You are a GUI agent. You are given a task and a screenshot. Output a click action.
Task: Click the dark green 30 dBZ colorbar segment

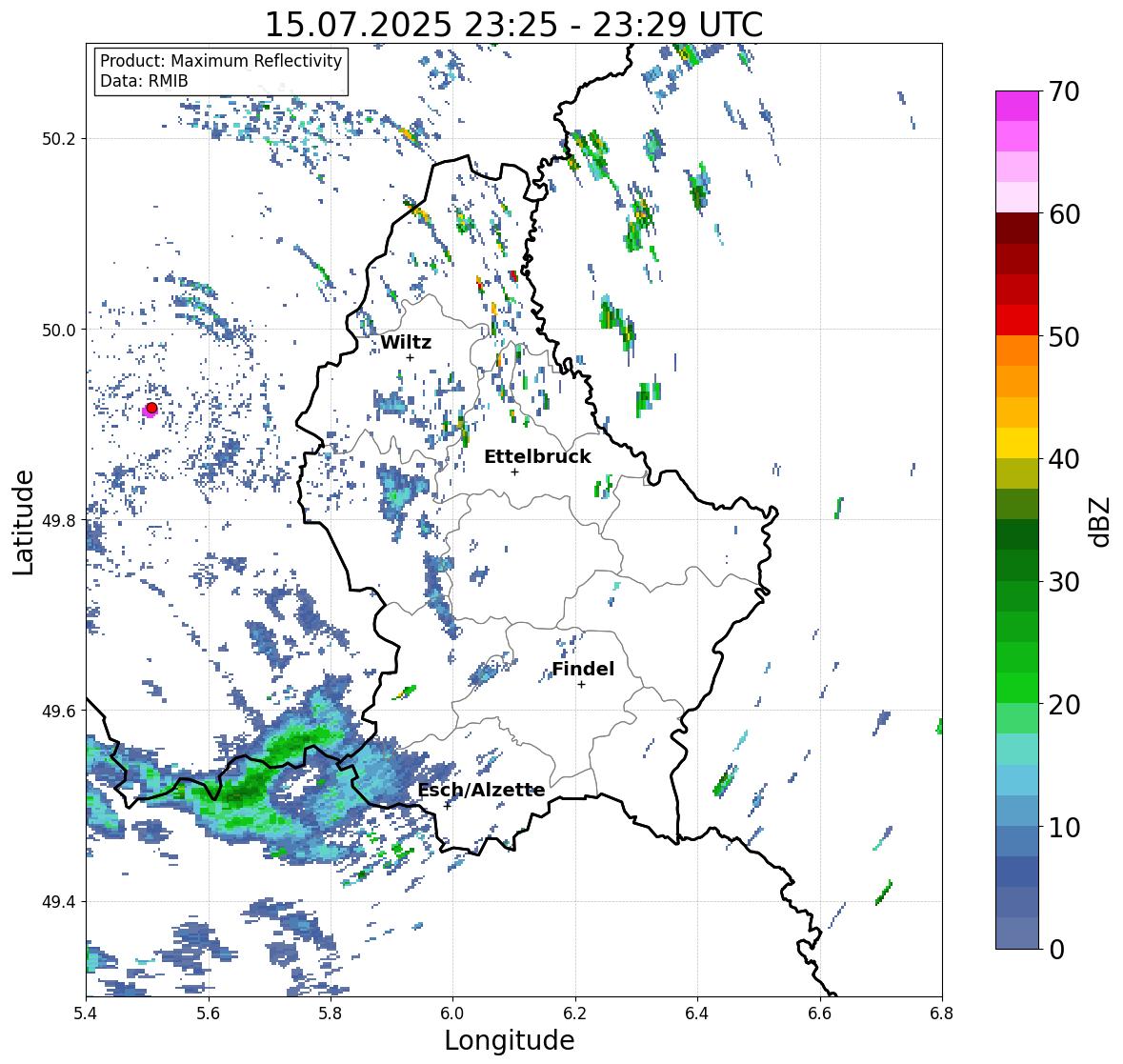(1017, 565)
